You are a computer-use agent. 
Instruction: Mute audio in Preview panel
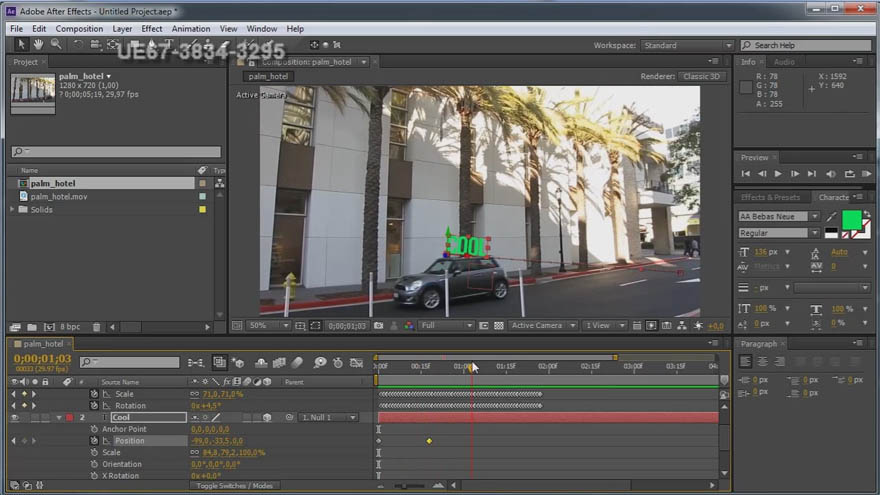(x=831, y=174)
